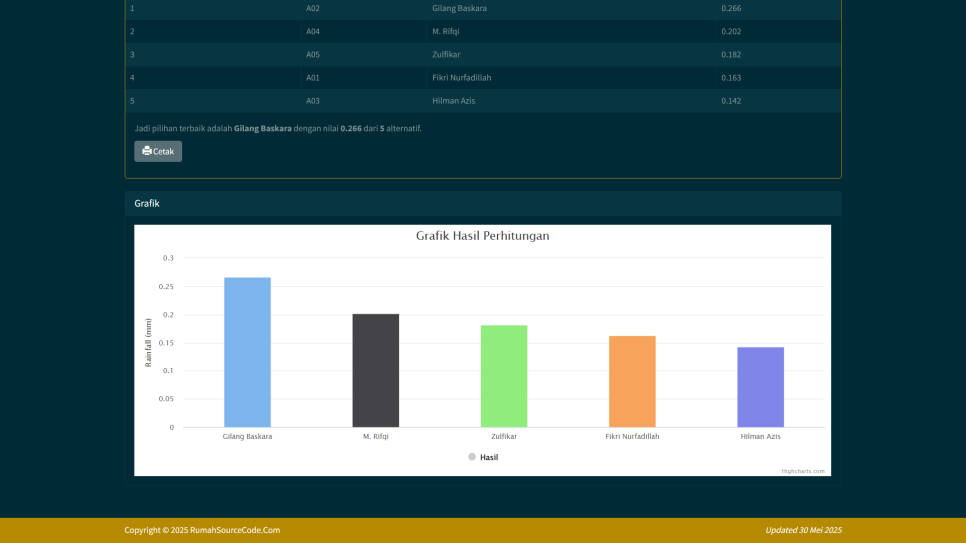The width and height of the screenshot is (966, 543).
Task: Toggle the Hasil series legend label
Action: pos(489,457)
